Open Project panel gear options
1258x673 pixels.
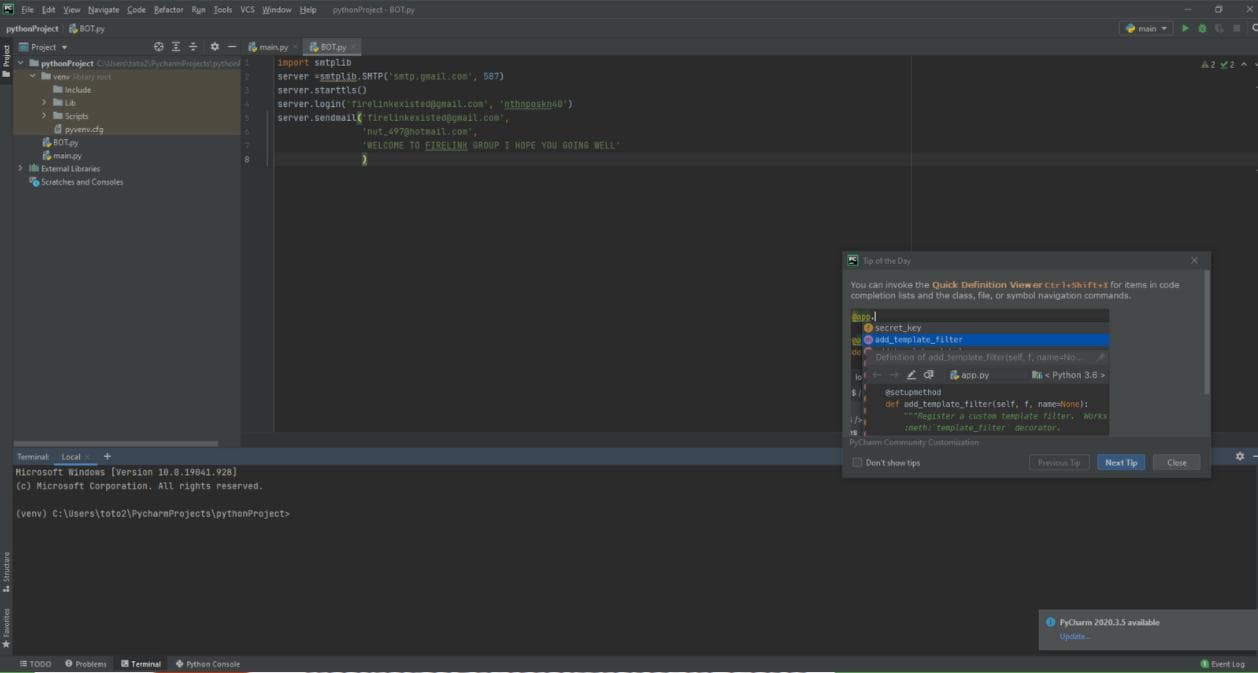coord(214,47)
